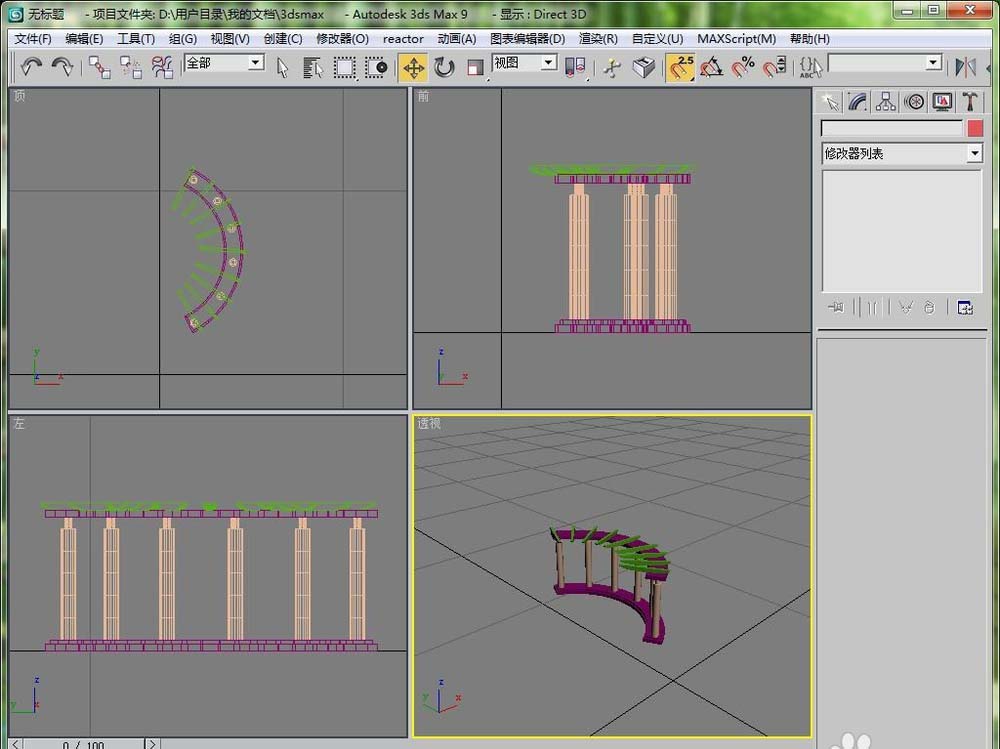Viewport: 1000px width, 749px height.
Task: Activate the Select and Rotate tool
Action: (445, 67)
